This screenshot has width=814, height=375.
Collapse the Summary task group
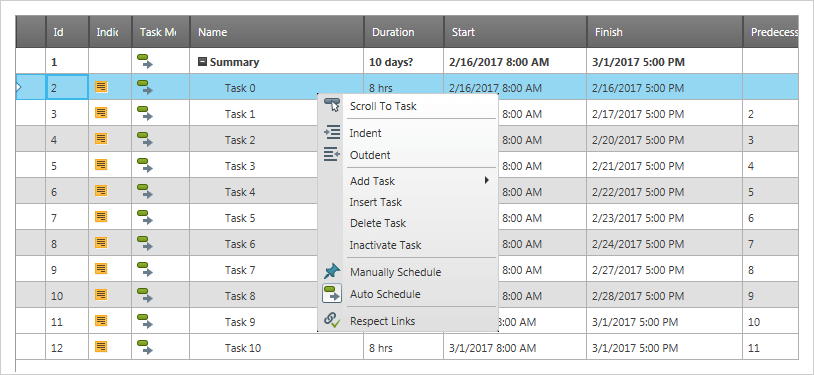[x=202, y=62]
